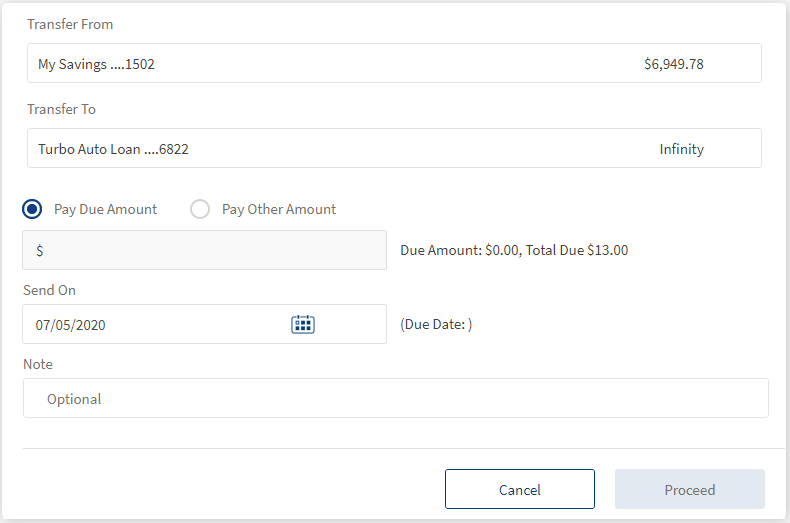Click the dollar amount input field

pos(204,250)
